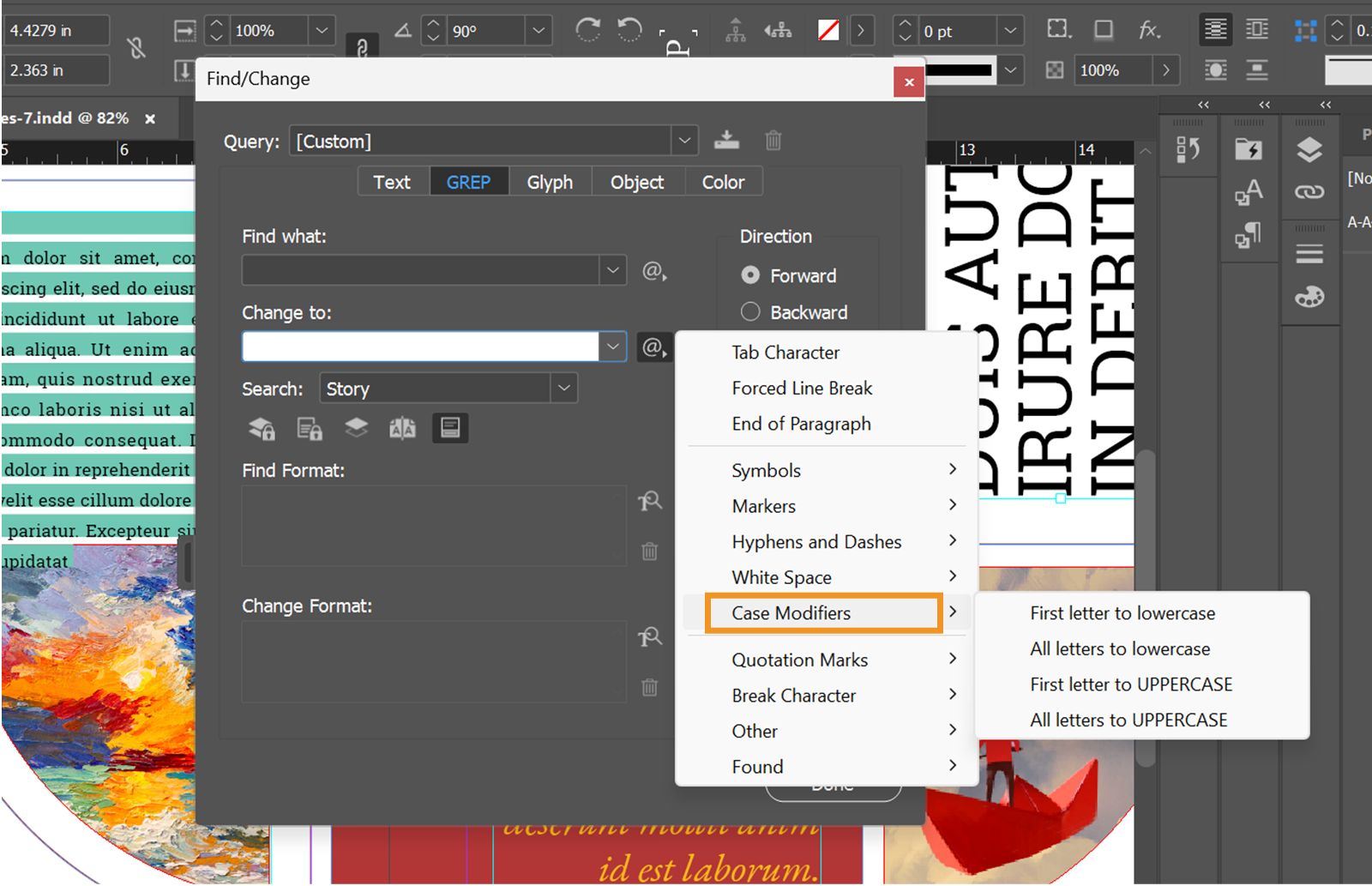
Task: Open the Paragraph Styles panel
Action: tap(1249, 233)
